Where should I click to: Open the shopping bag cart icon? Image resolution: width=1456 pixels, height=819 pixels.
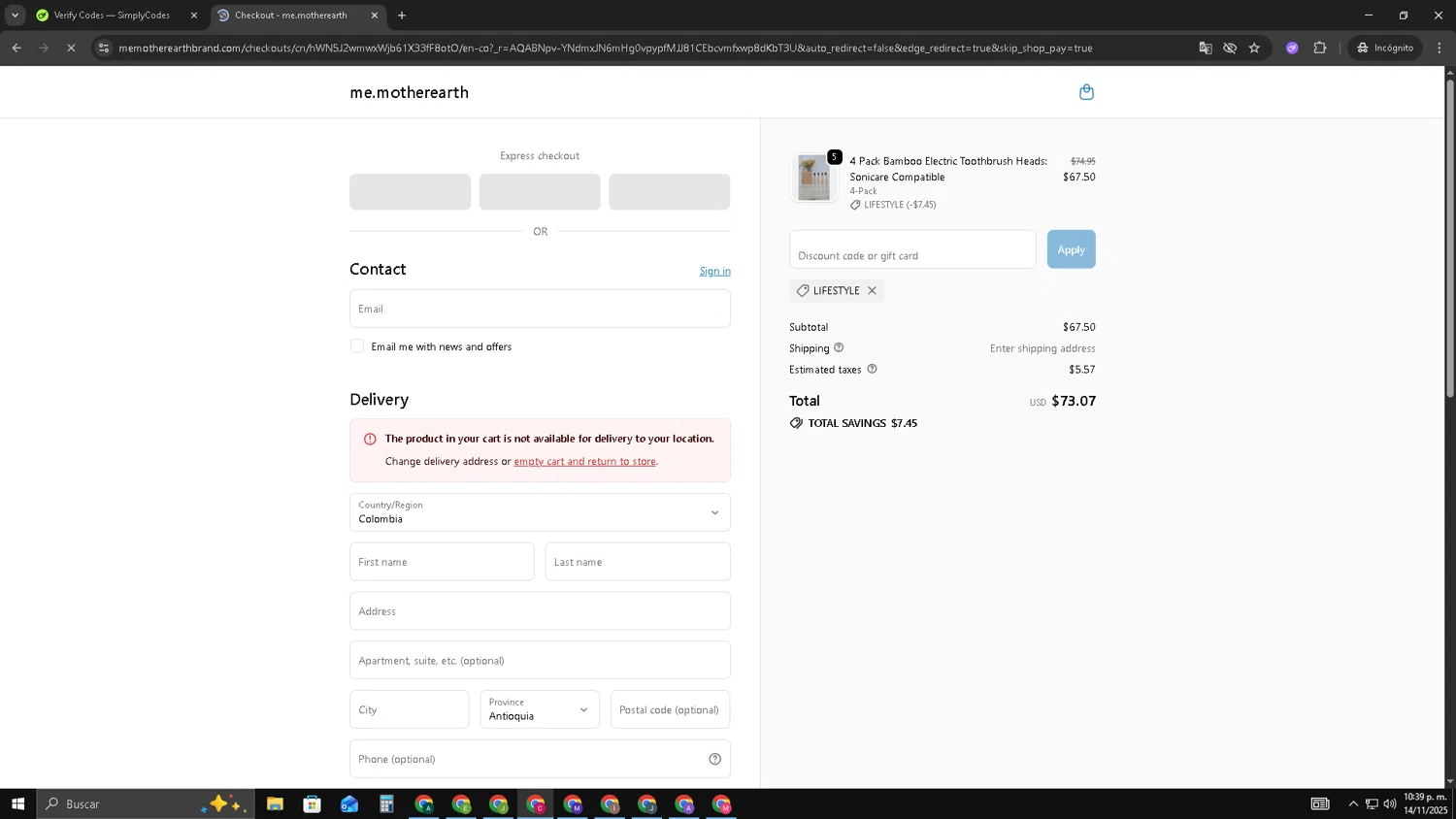click(x=1086, y=92)
